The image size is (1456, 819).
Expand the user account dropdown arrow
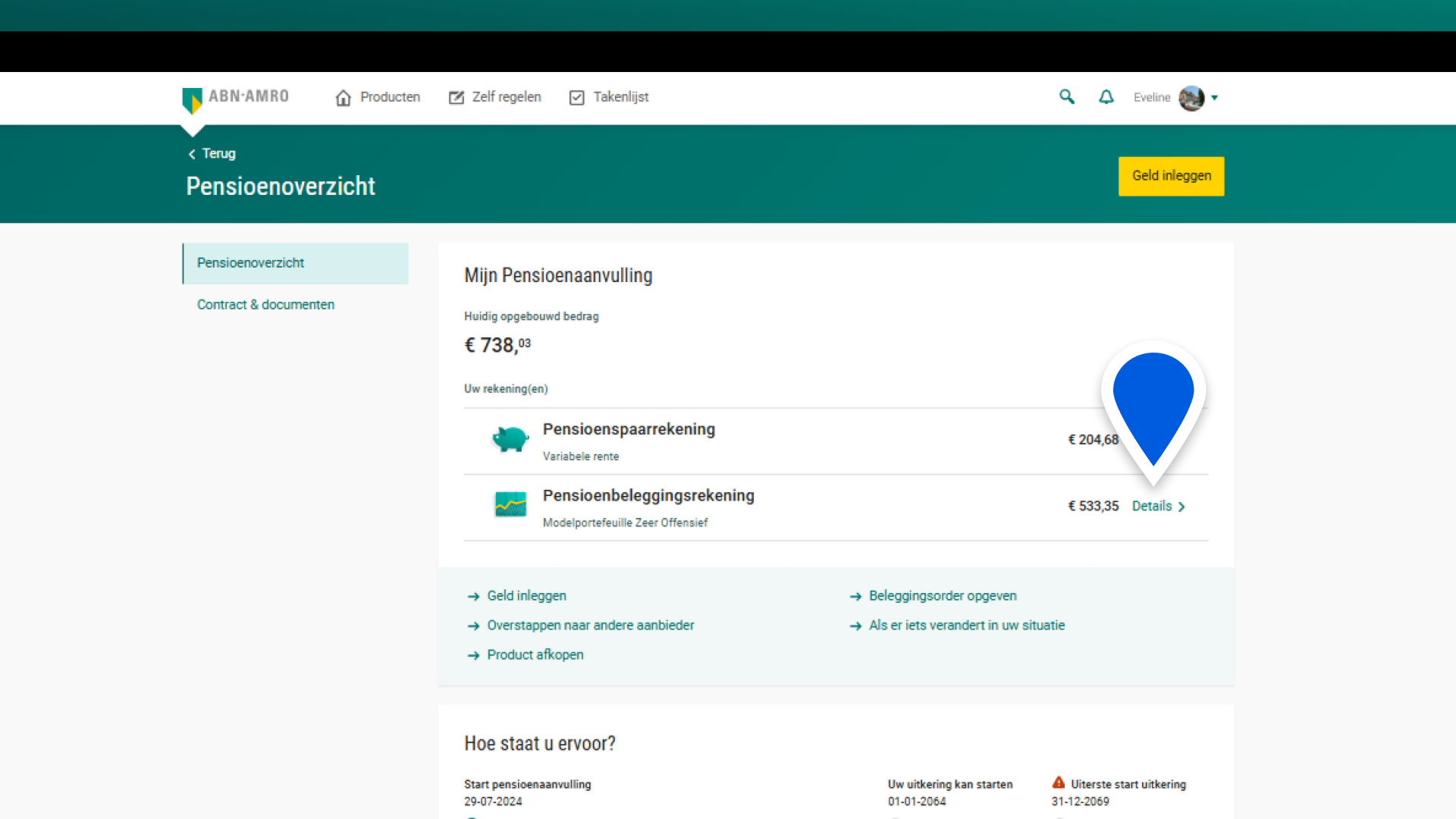(1215, 98)
